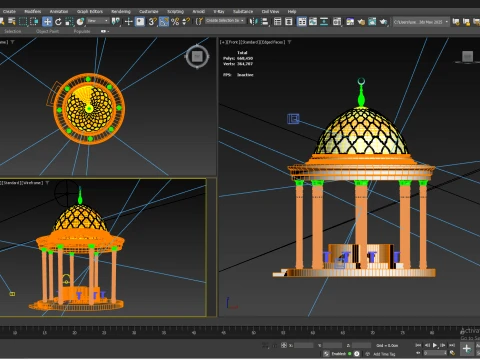Screen dimensions: 480x360
Task: Open the Schematic View icon
Action: (324, 22)
